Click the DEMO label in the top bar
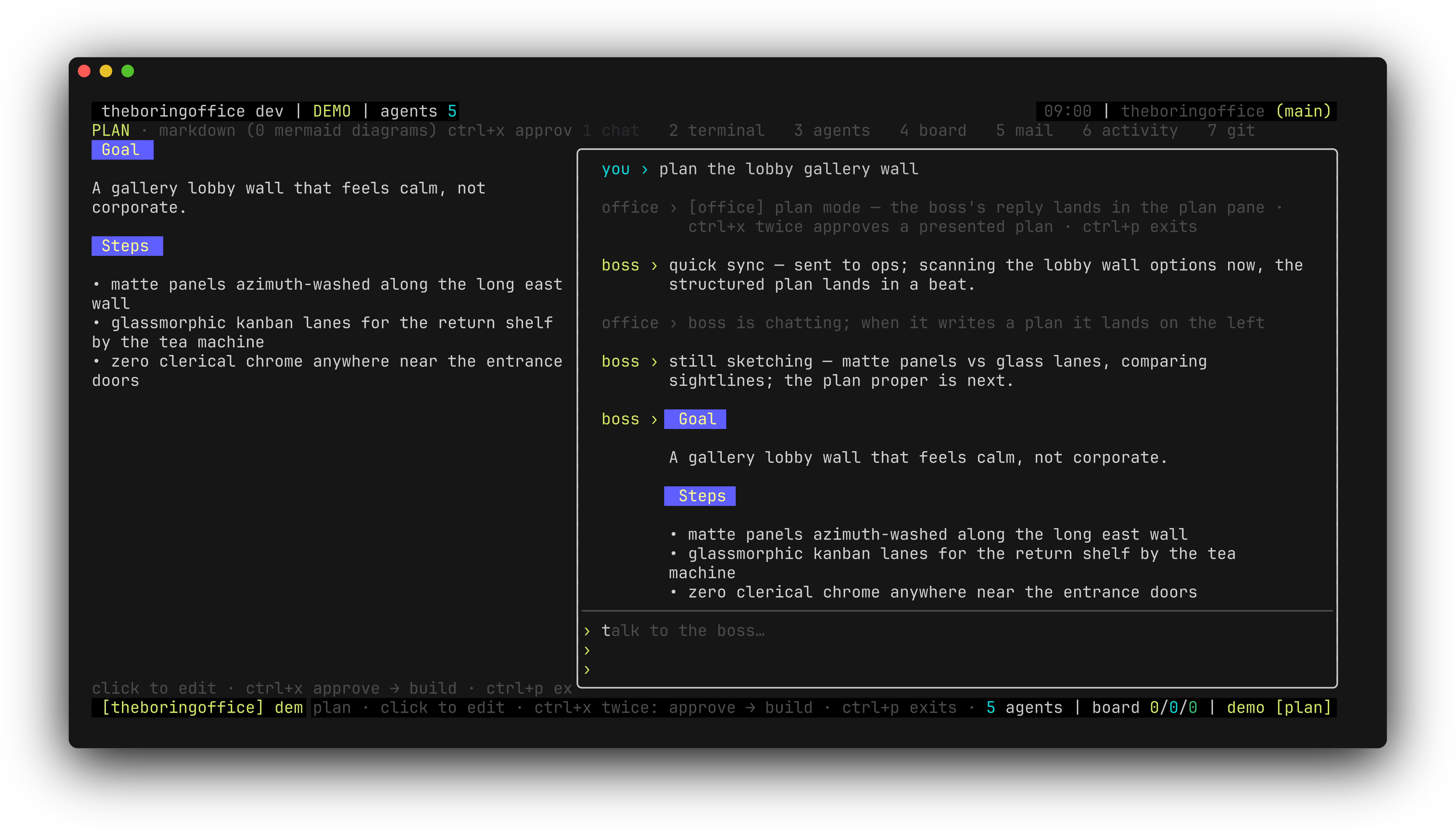Viewport: 1456px width, 829px height. (332, 111)
